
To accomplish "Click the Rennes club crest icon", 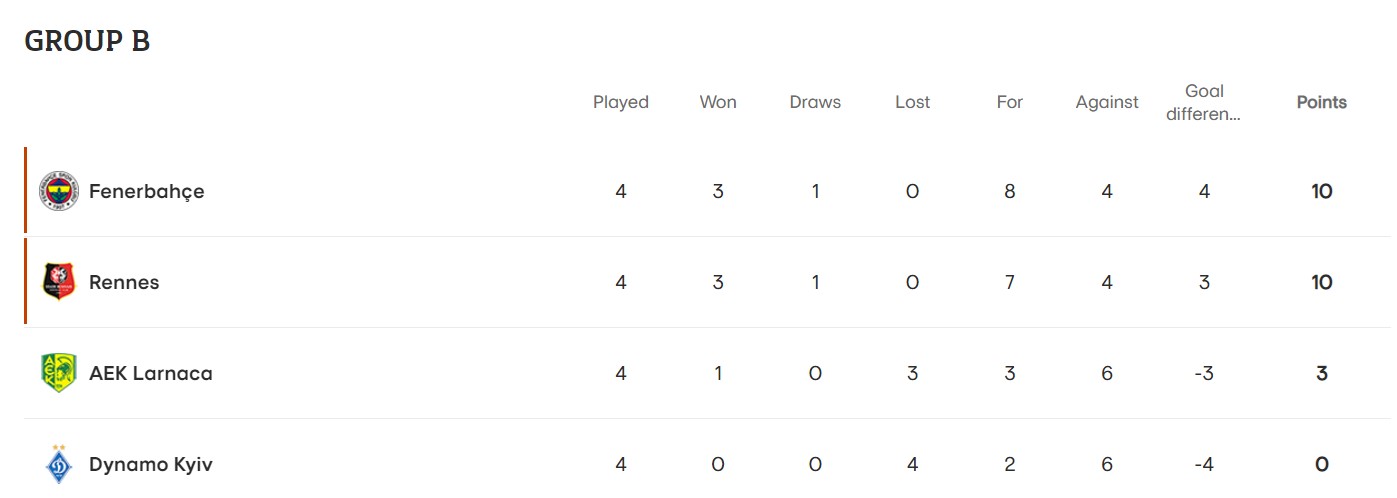I will point(58,282).
